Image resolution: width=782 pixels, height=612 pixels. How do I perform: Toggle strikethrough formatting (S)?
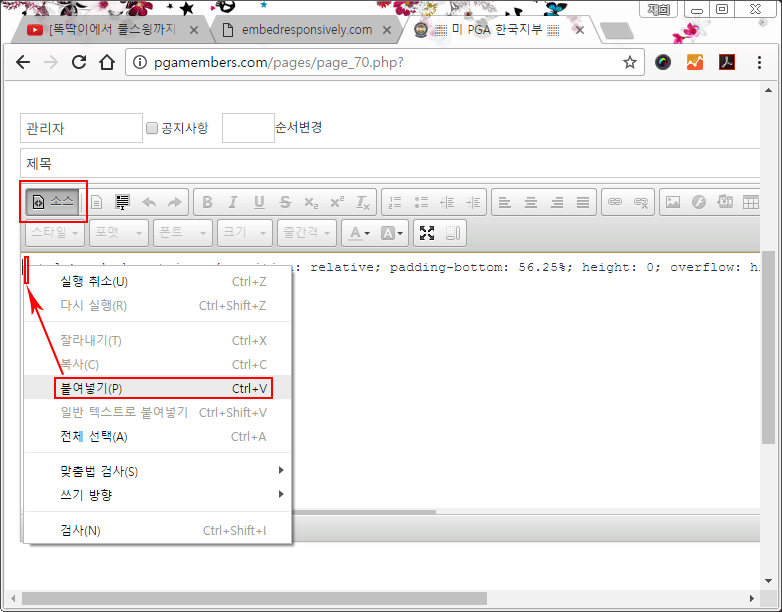pyautogui.click(x=285, y=202)
